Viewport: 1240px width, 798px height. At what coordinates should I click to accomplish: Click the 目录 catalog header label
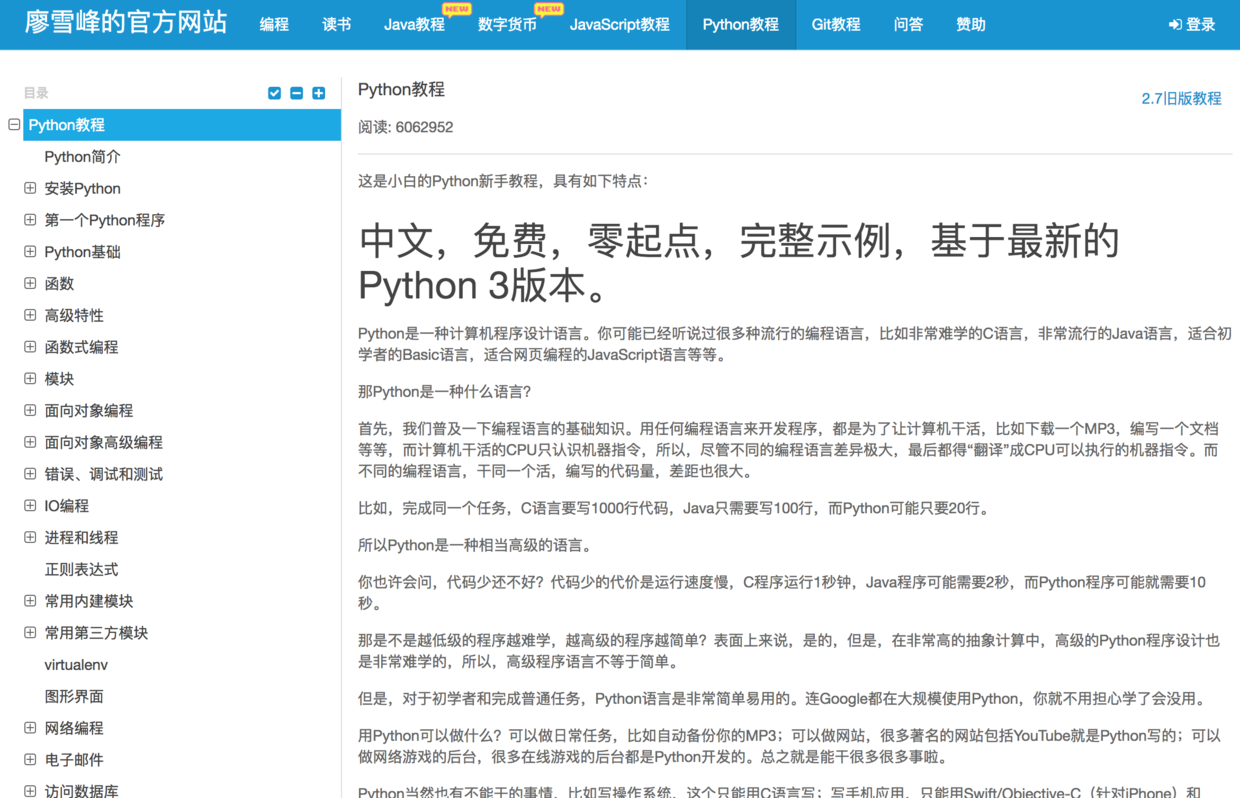point(36,93)
